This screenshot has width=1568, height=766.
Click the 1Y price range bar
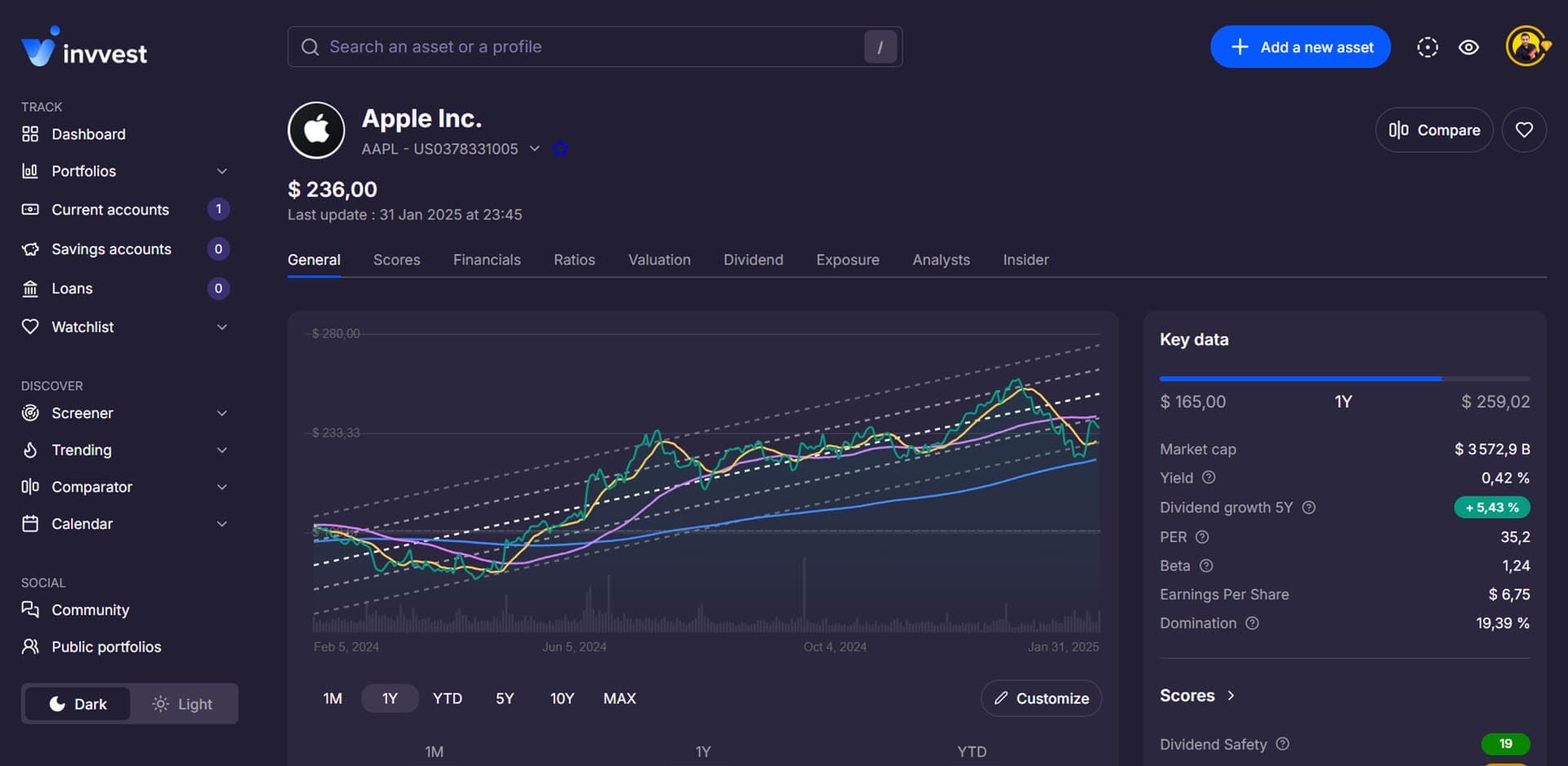pos(1344,379)
